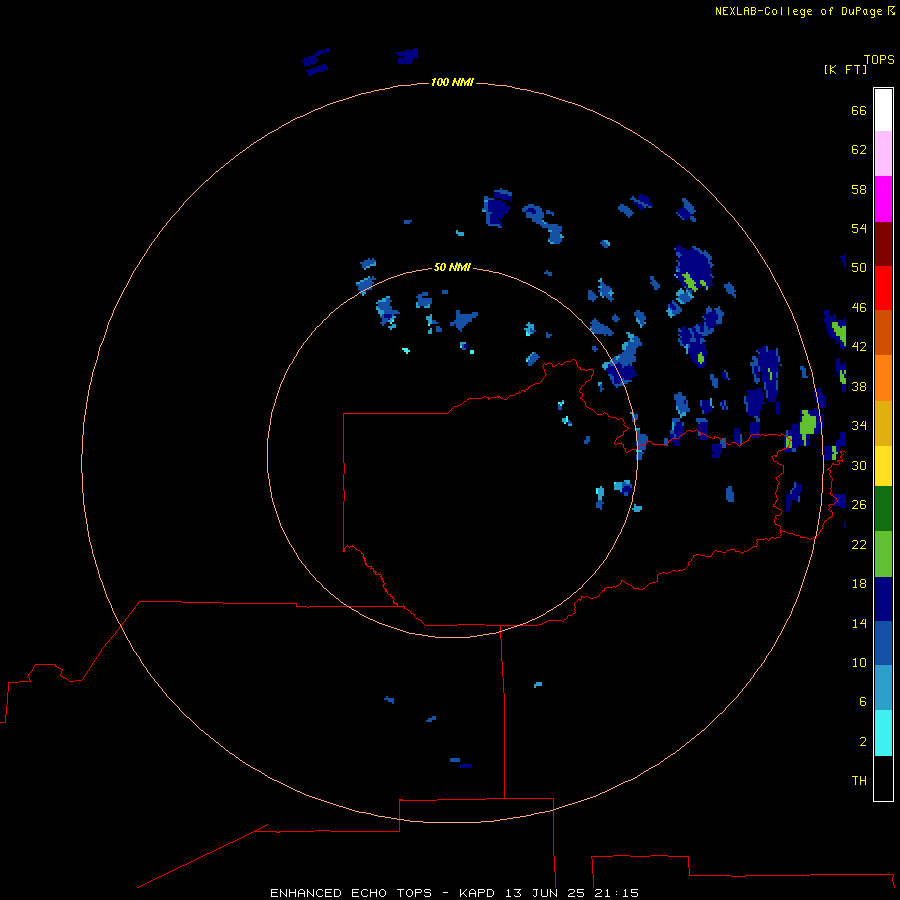The image size is (900, 900).
Task: Click the NEXLAB-College of DuPage text
Action: point(798,11)
